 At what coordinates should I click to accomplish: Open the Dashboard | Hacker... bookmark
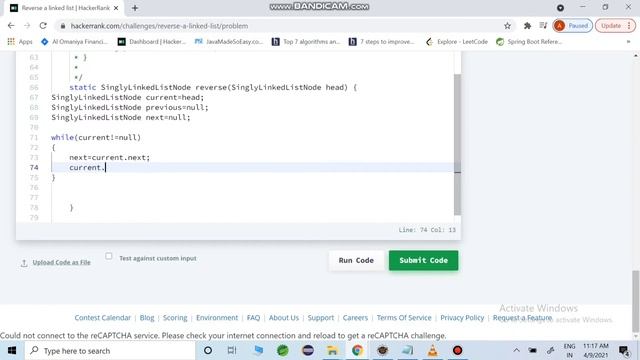(152, 42)
